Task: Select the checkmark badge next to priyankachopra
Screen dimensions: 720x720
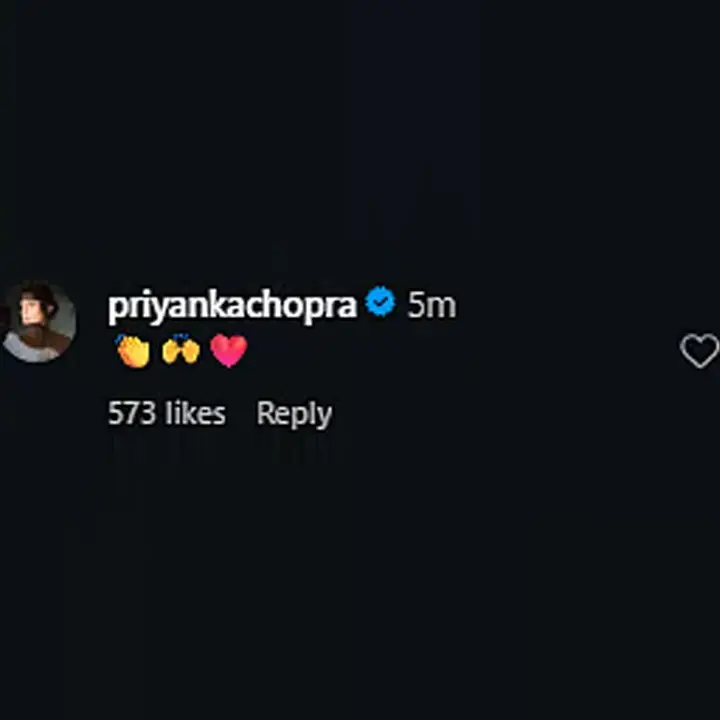Action: pos(380,301)
